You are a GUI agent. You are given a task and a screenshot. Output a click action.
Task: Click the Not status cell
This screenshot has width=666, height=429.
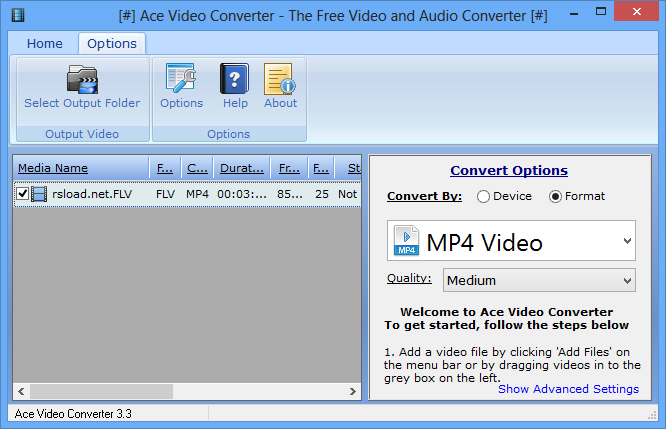coord(347,194)
